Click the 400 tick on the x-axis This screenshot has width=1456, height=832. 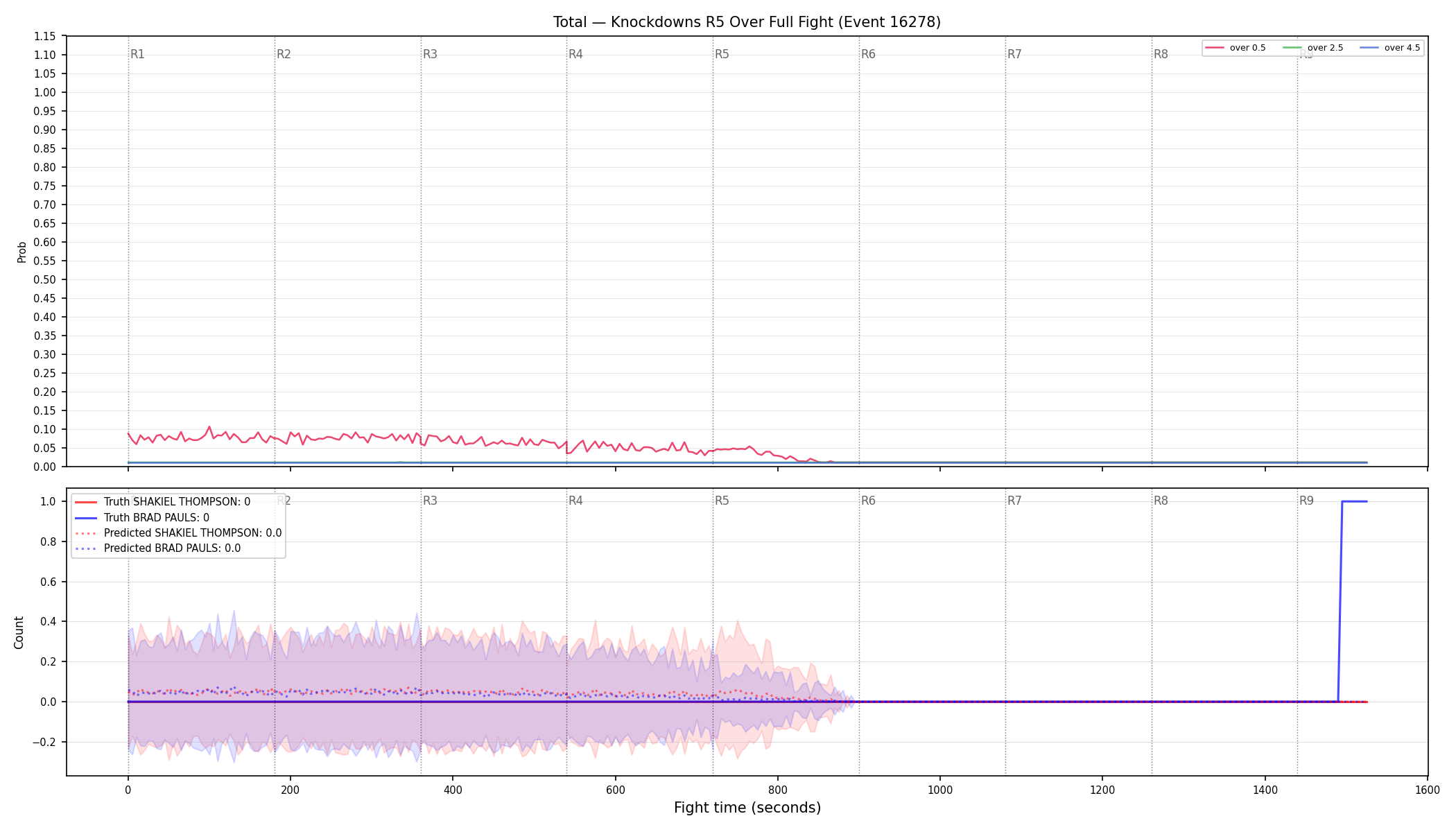pos(453,790)
